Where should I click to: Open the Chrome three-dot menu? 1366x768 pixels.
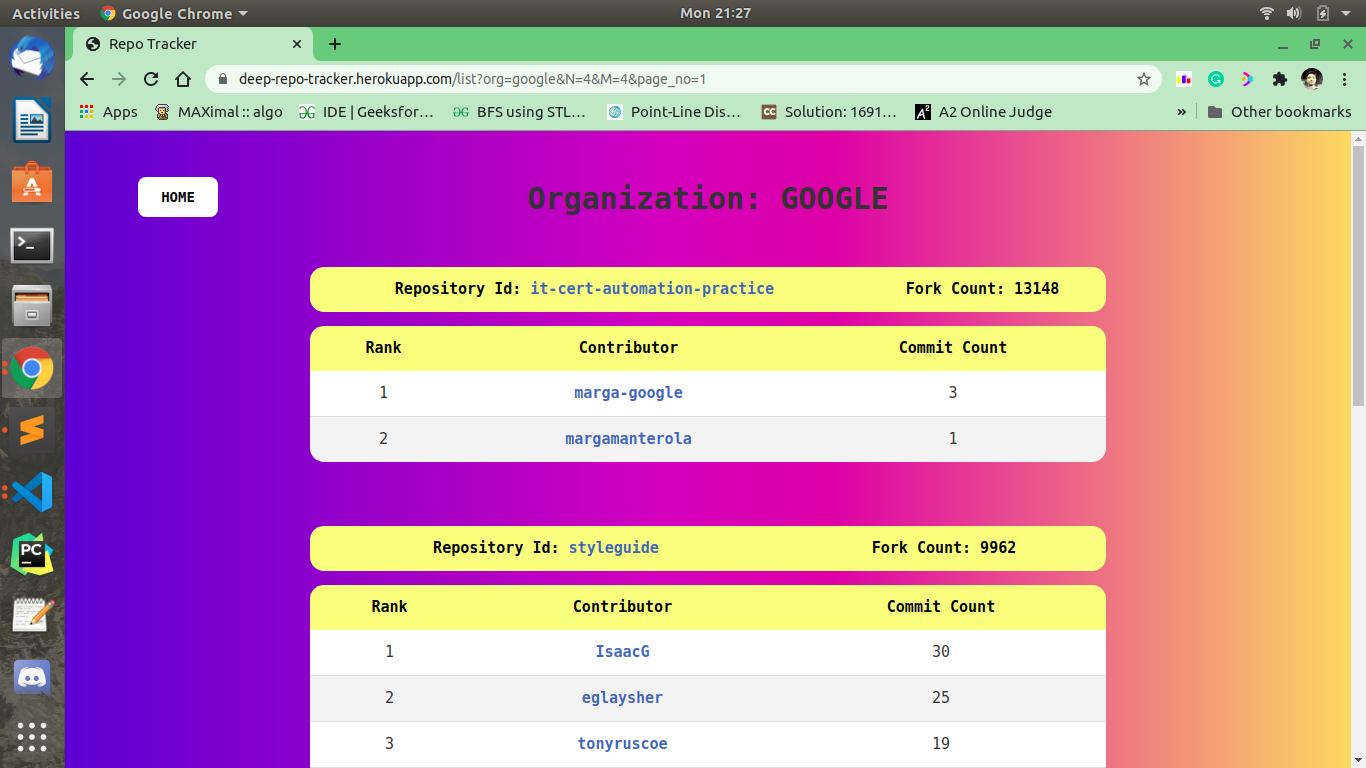(1343, 79)
